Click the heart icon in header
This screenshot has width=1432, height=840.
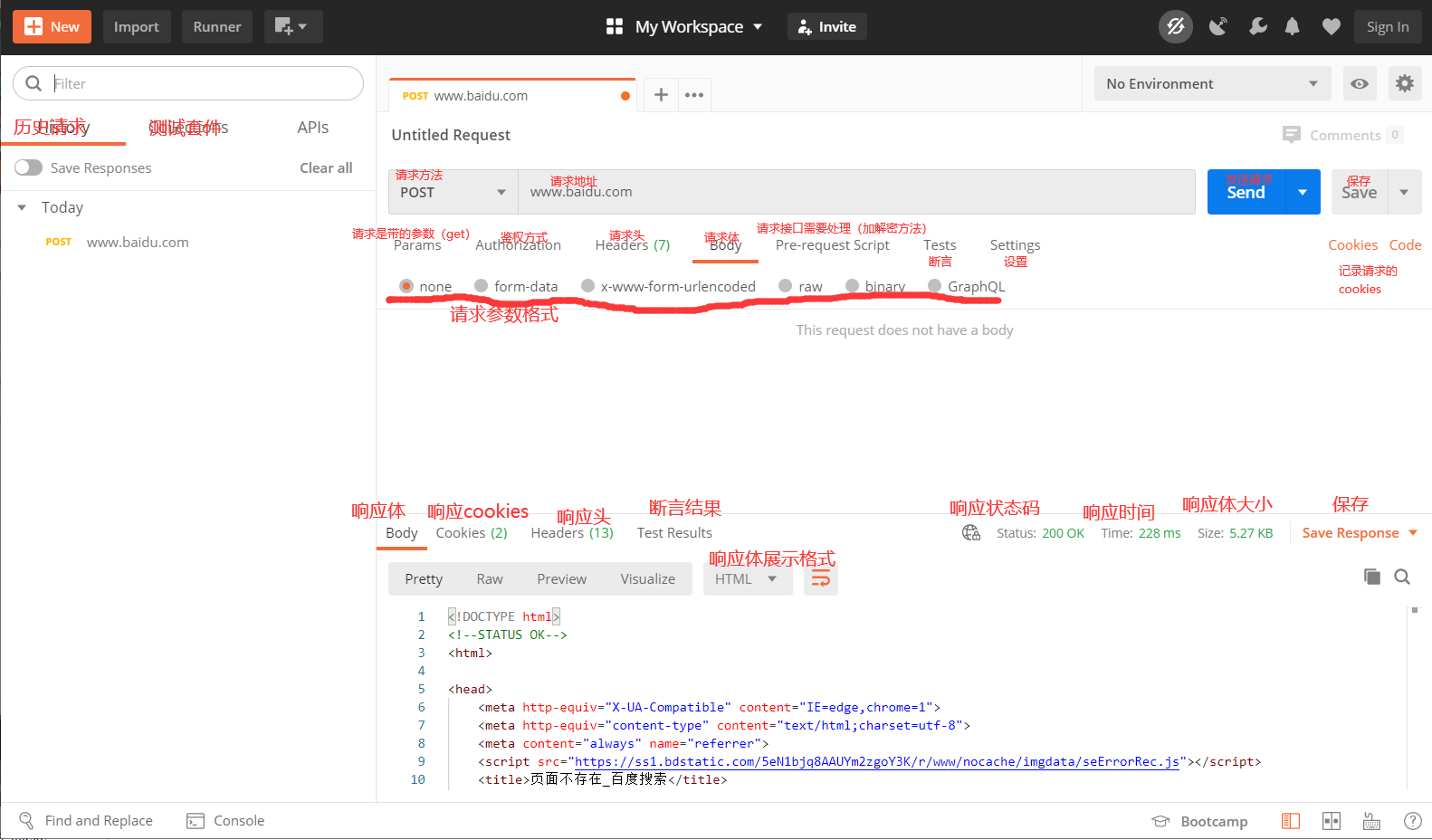(x=1331, y=27)
